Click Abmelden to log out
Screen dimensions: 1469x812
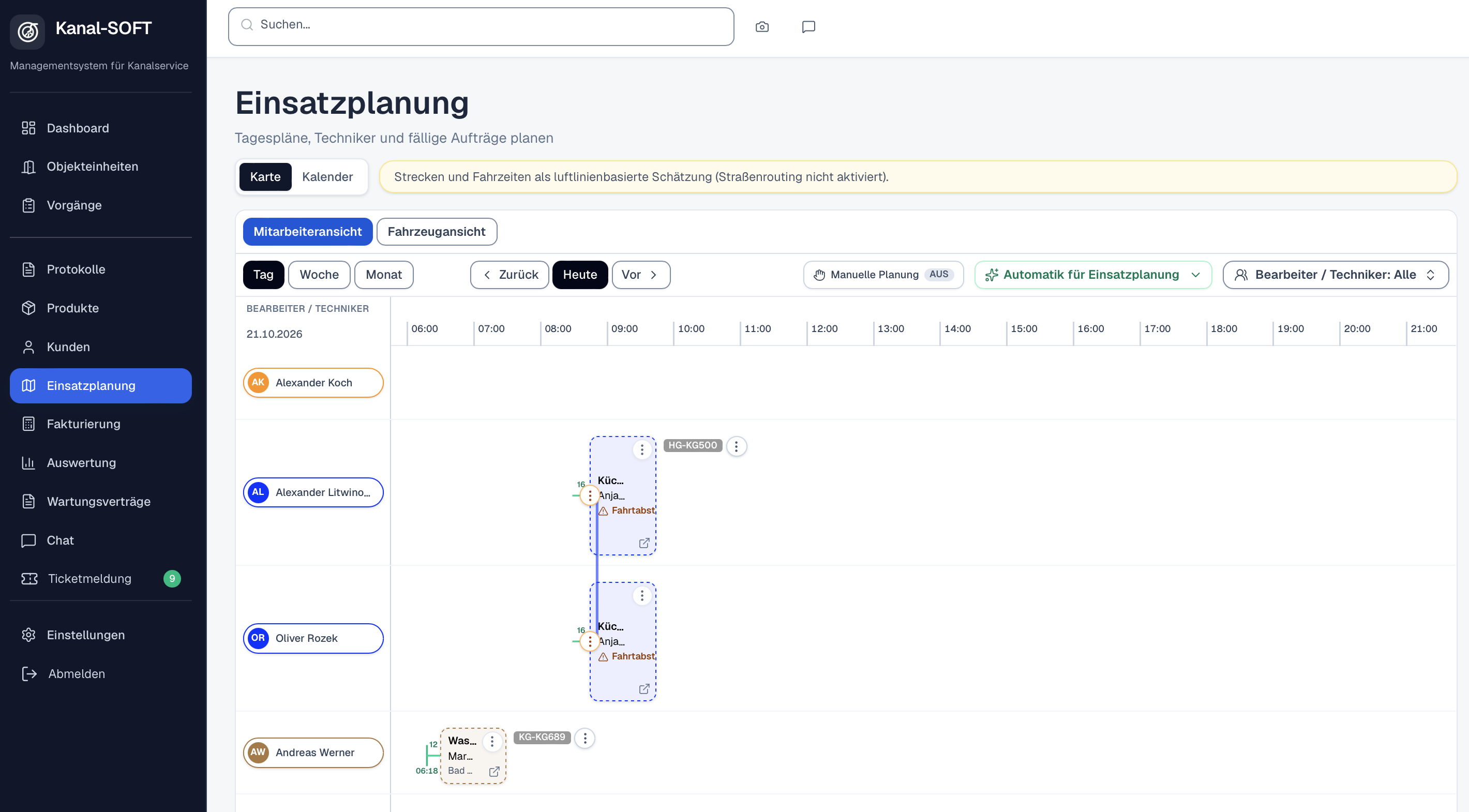[x=101, y=673]
